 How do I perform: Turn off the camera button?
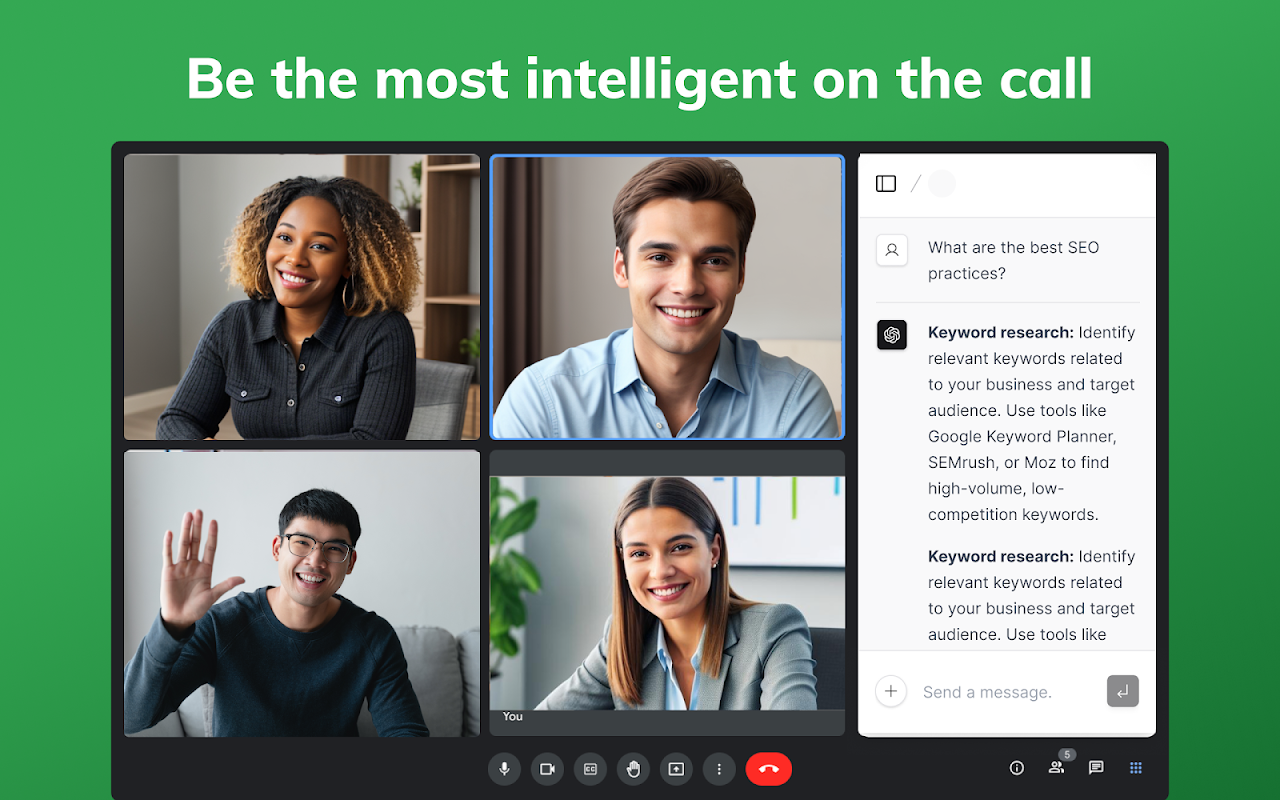click(x=547, y=769)
